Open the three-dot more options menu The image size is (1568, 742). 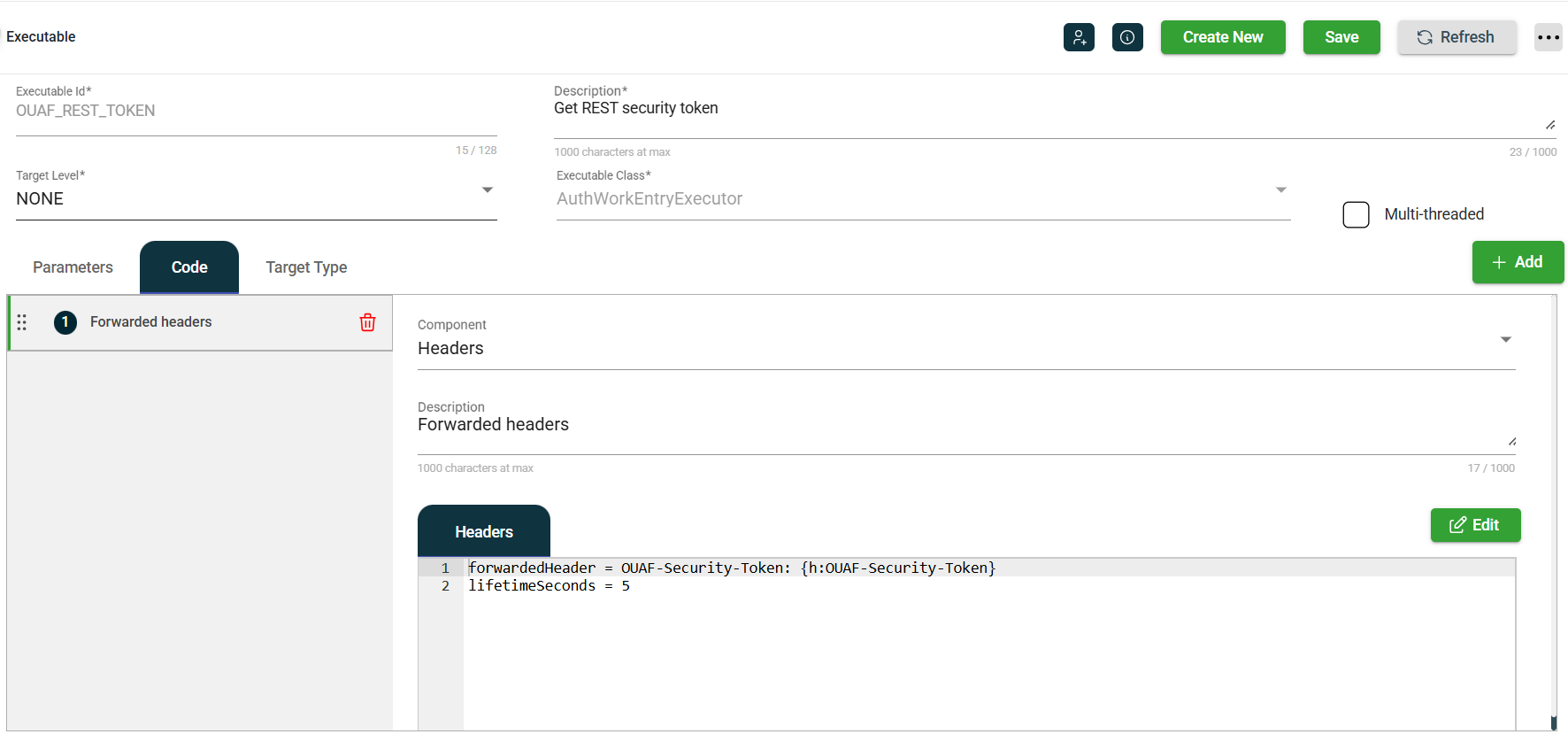[1548, 37]
